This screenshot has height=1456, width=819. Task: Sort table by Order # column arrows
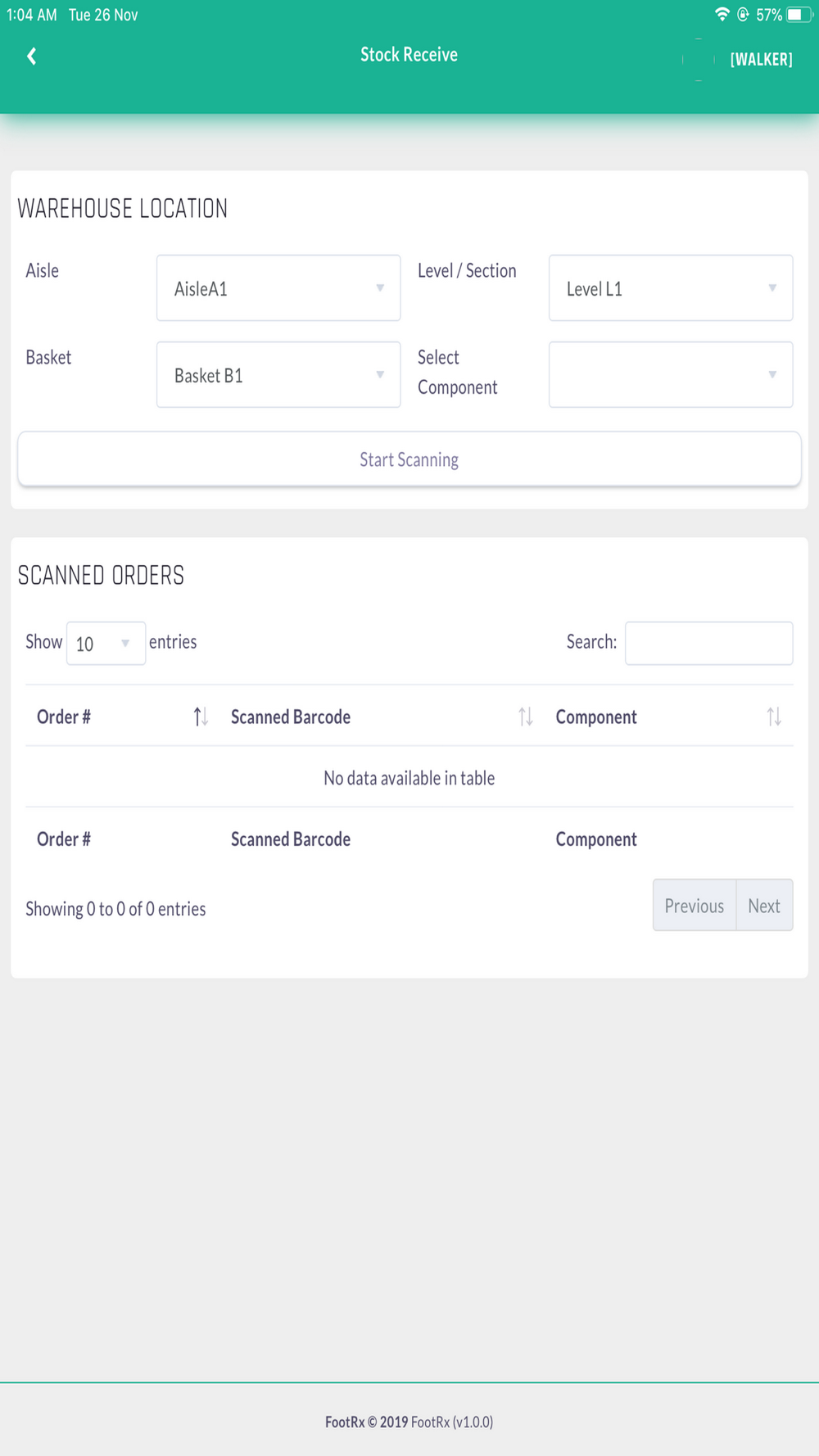pos(201,717)
